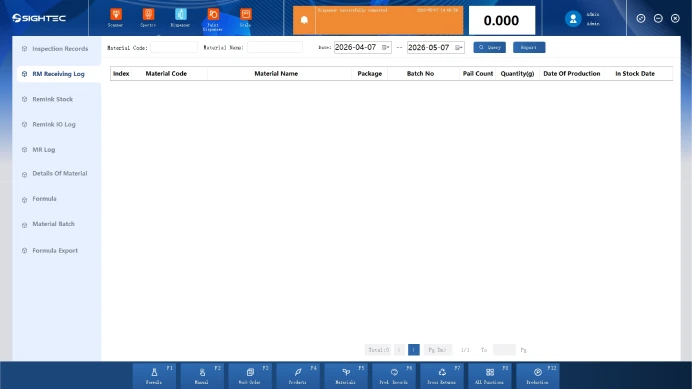Screen dimensions: 692x389
Task: Click the Admin user avatar
Action: pos(573,19)
